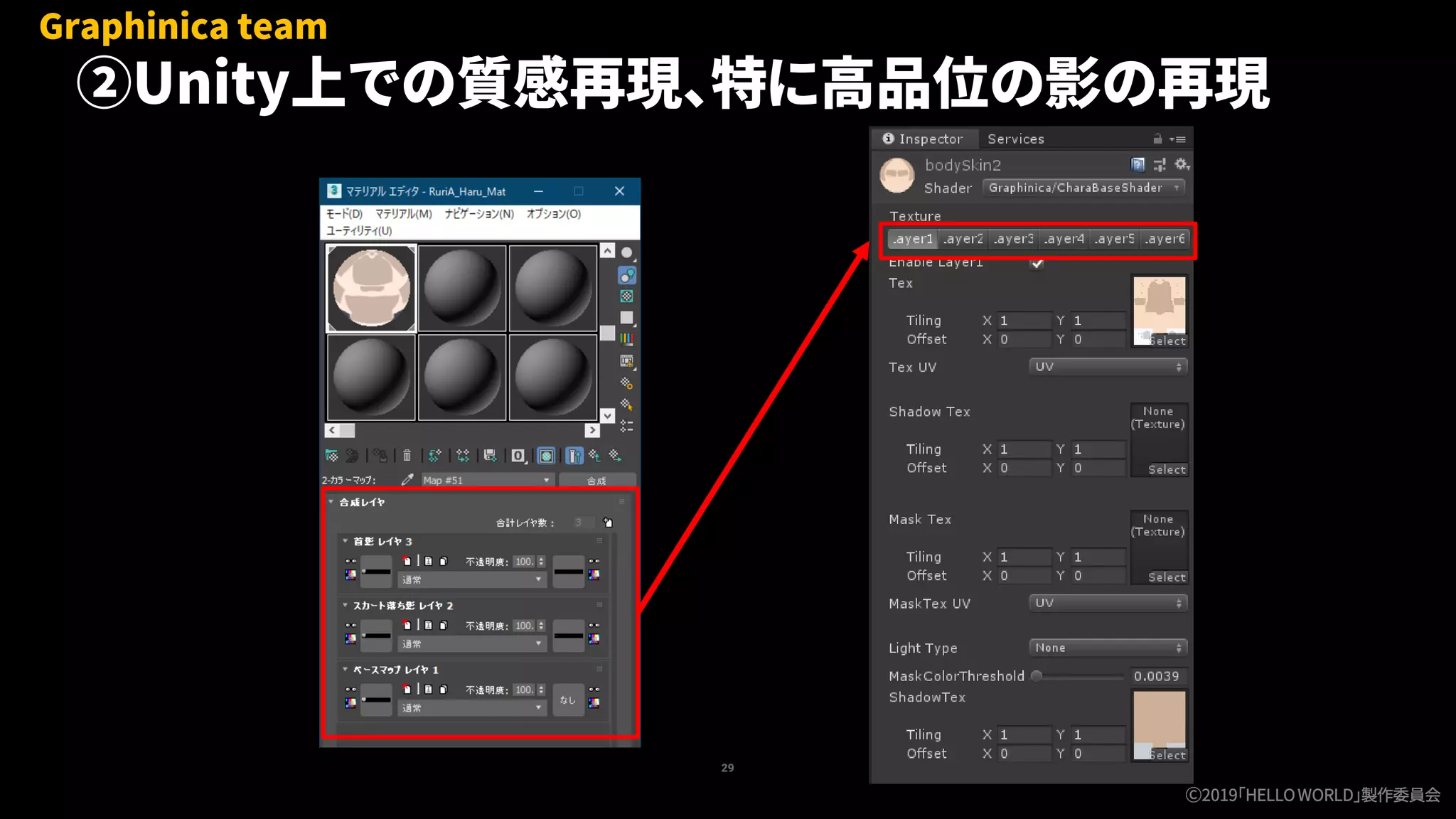Viewport: 1456px width, 819px height.
Task: Click the Assign Material to Selection icon
Action: pyautogui.click(x=380, y=456)
